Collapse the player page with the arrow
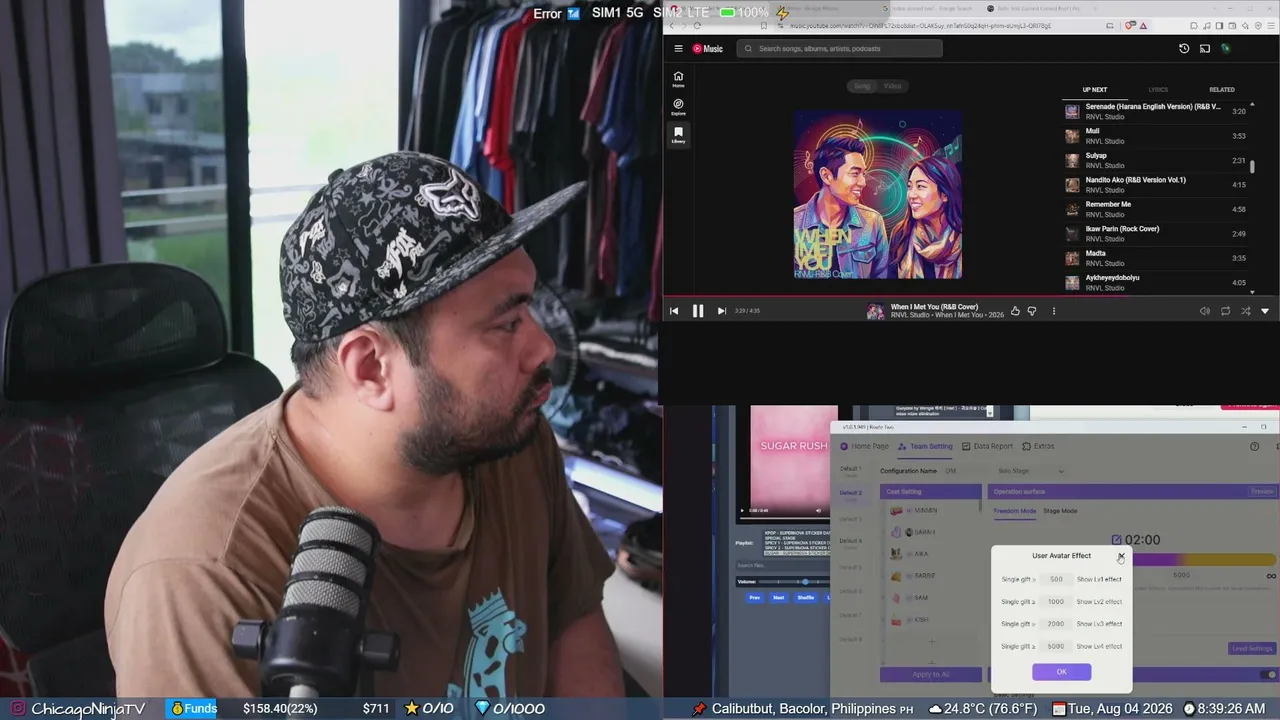Viewport: 1280px width, 720px height. point(1265,311)
